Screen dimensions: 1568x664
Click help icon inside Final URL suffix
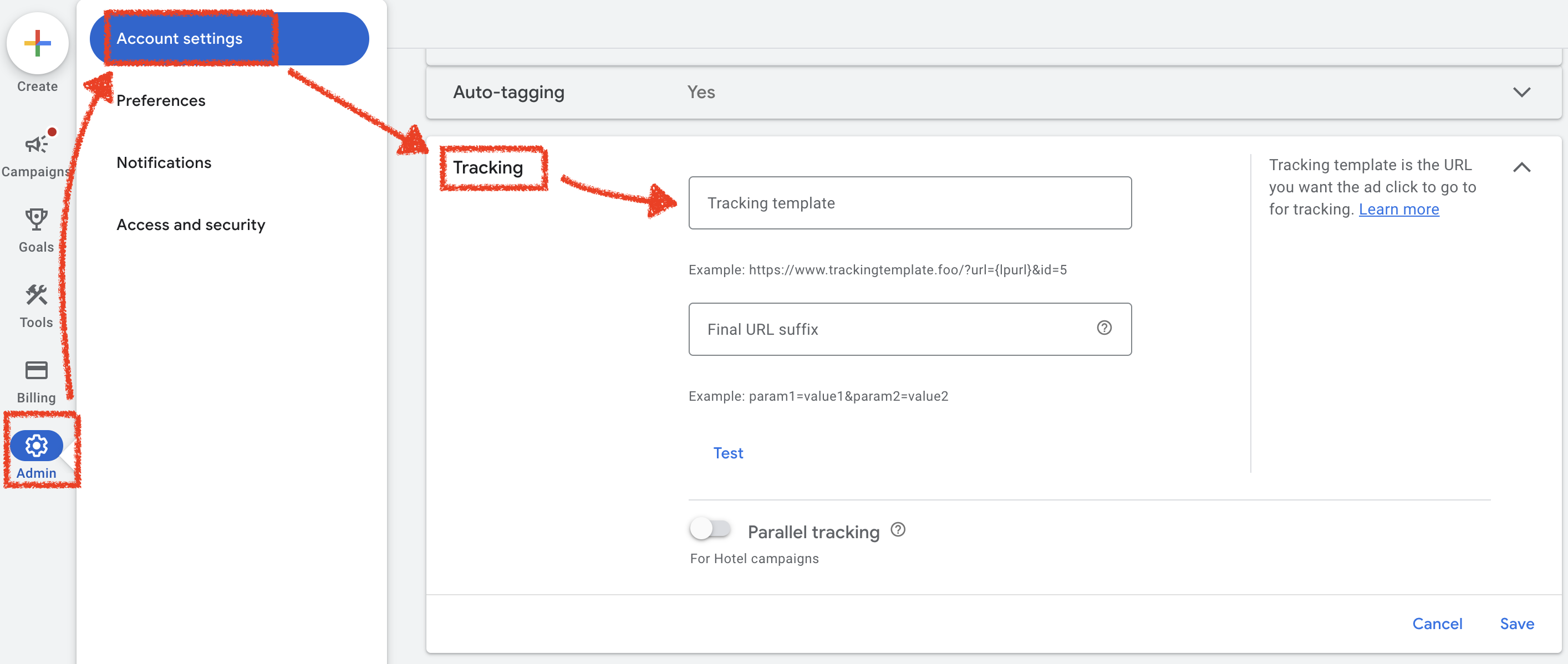point(1104,328)
